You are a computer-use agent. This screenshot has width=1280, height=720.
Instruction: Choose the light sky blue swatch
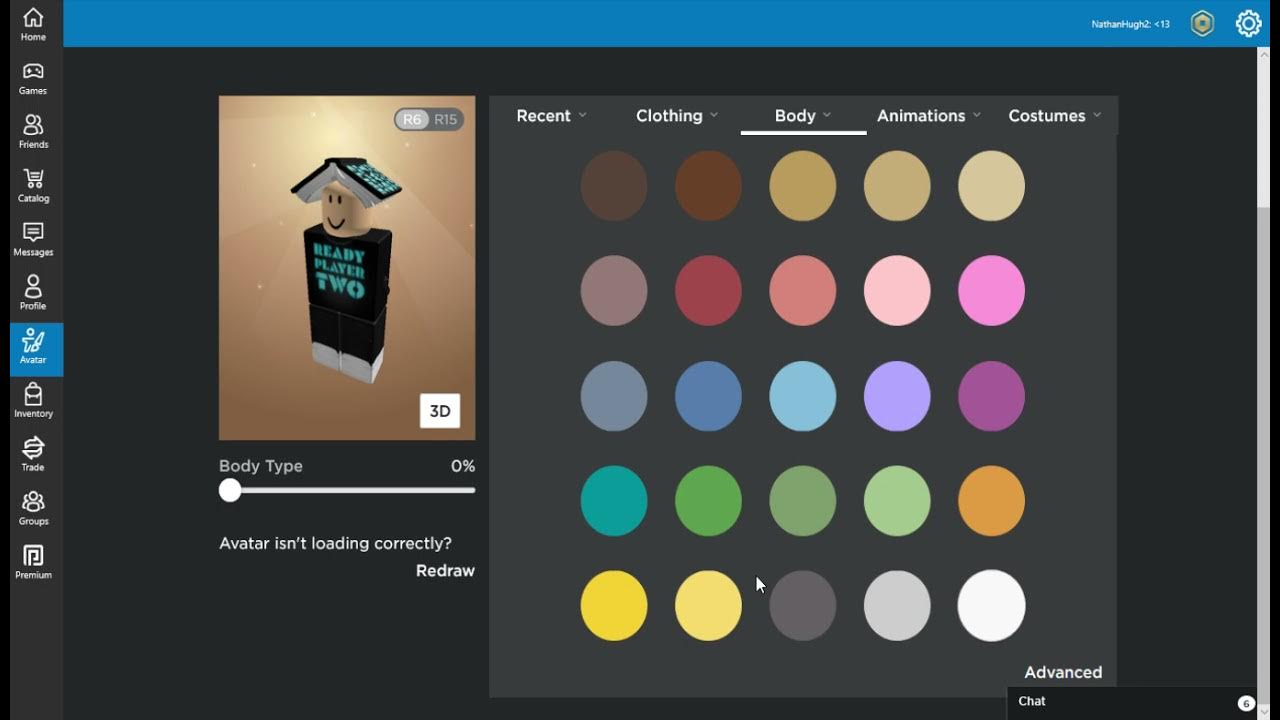[803, 396]
